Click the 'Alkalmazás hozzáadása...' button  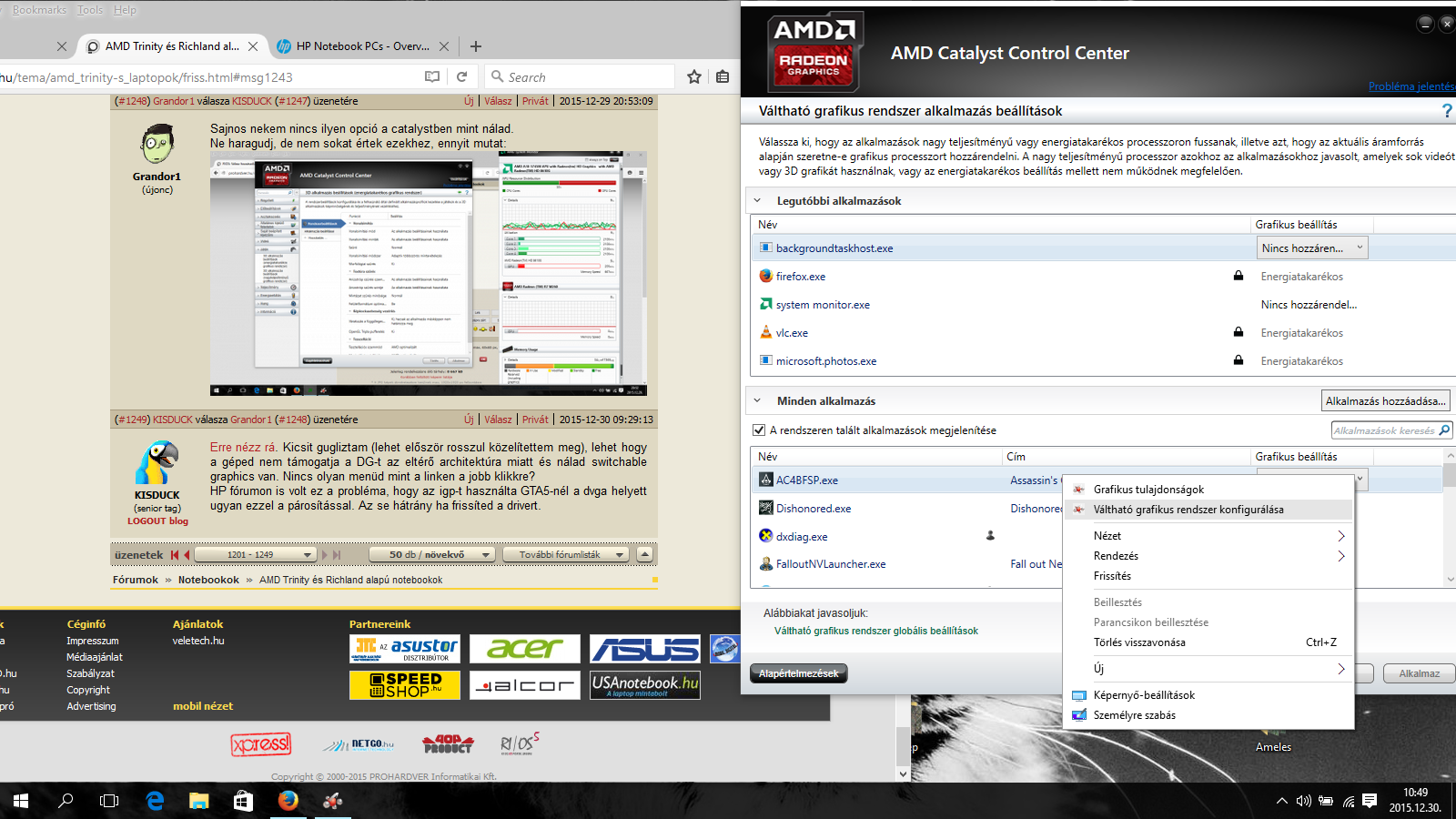pos(1385,400)
